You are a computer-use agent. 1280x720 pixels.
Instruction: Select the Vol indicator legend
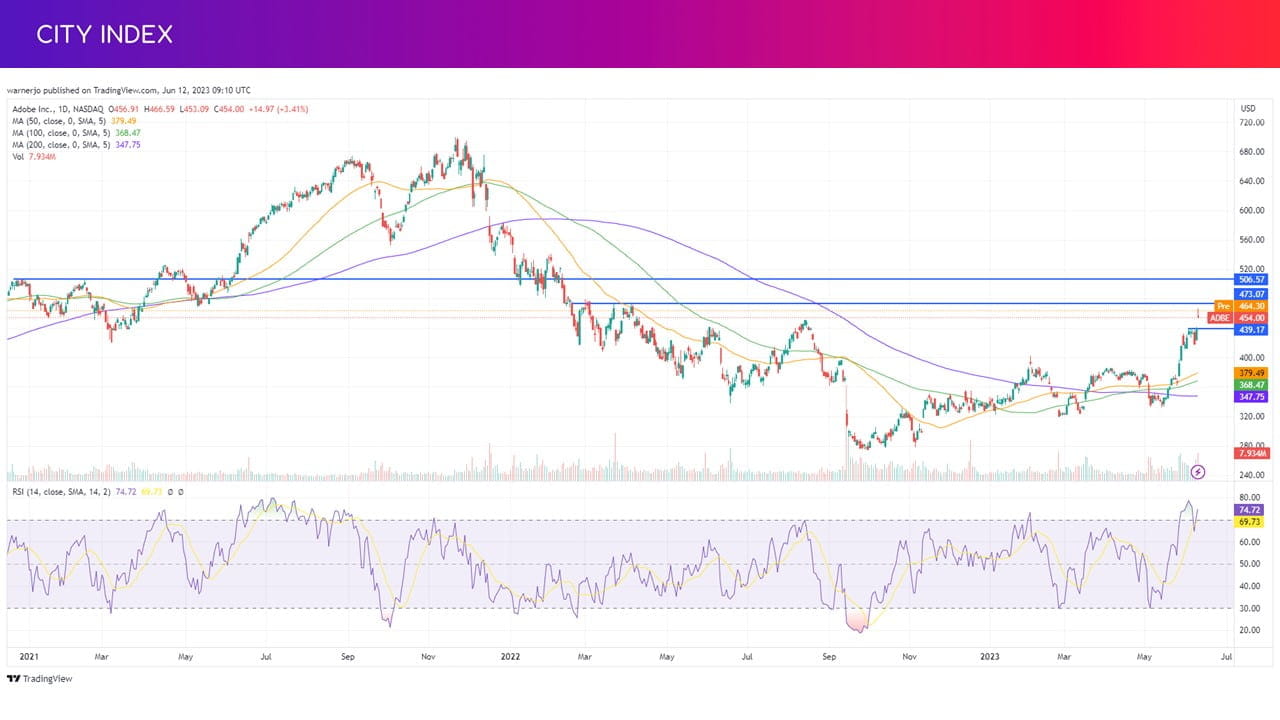34,156
